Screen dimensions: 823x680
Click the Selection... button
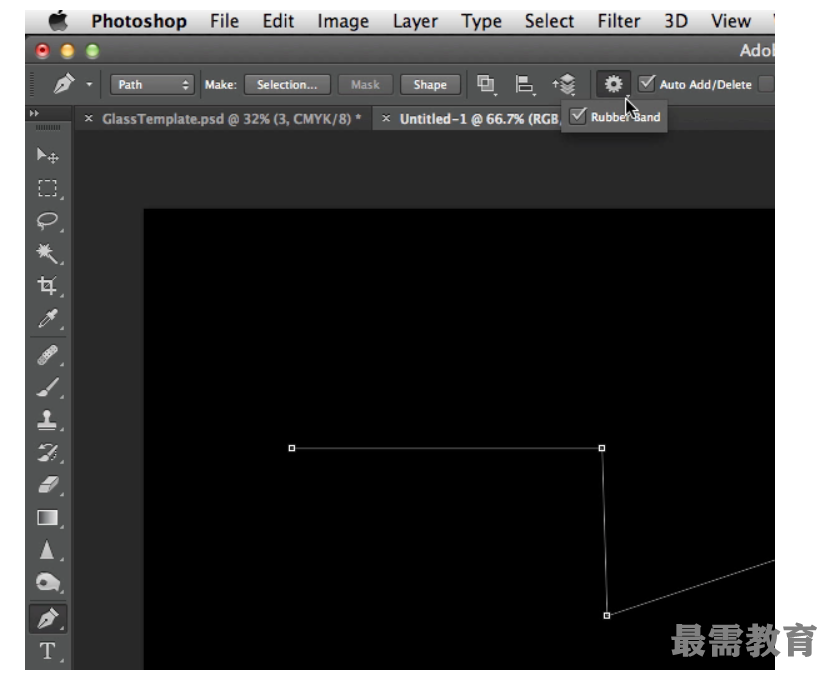pyautogui.click(x=287, y=84)
